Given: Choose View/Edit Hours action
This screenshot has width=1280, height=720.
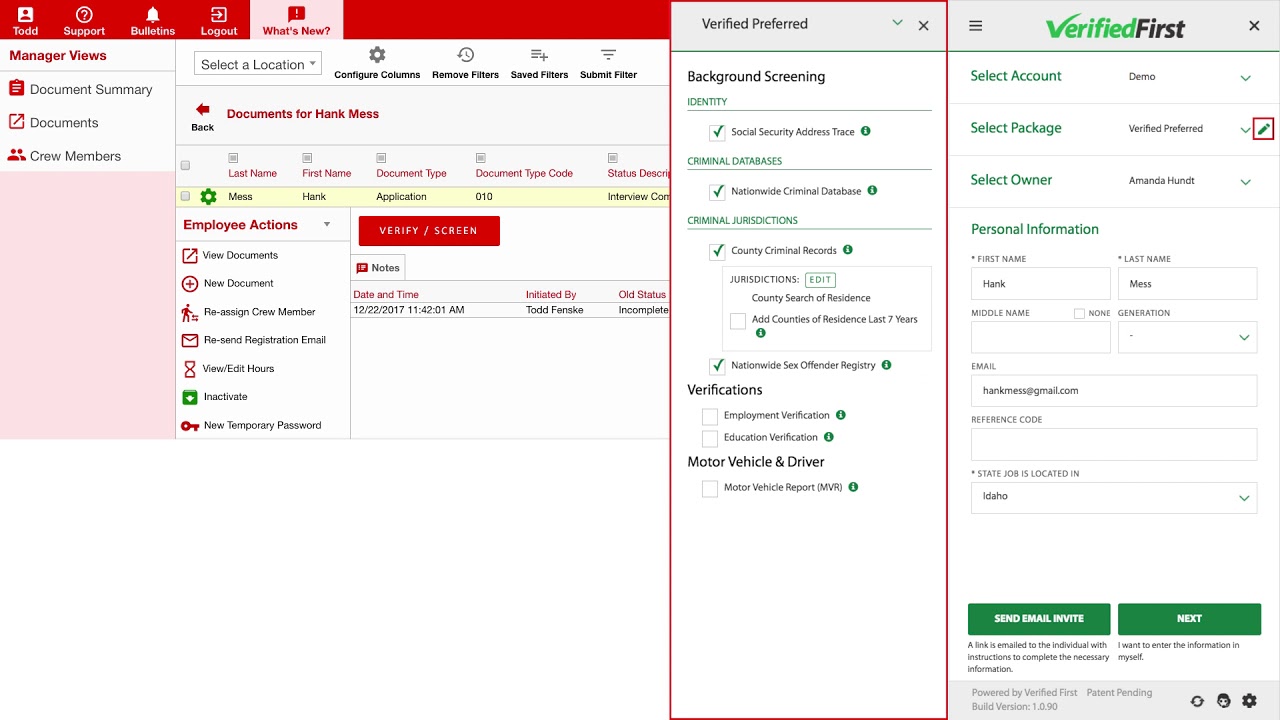Looking at the screenshot, I should pos(228,369).
